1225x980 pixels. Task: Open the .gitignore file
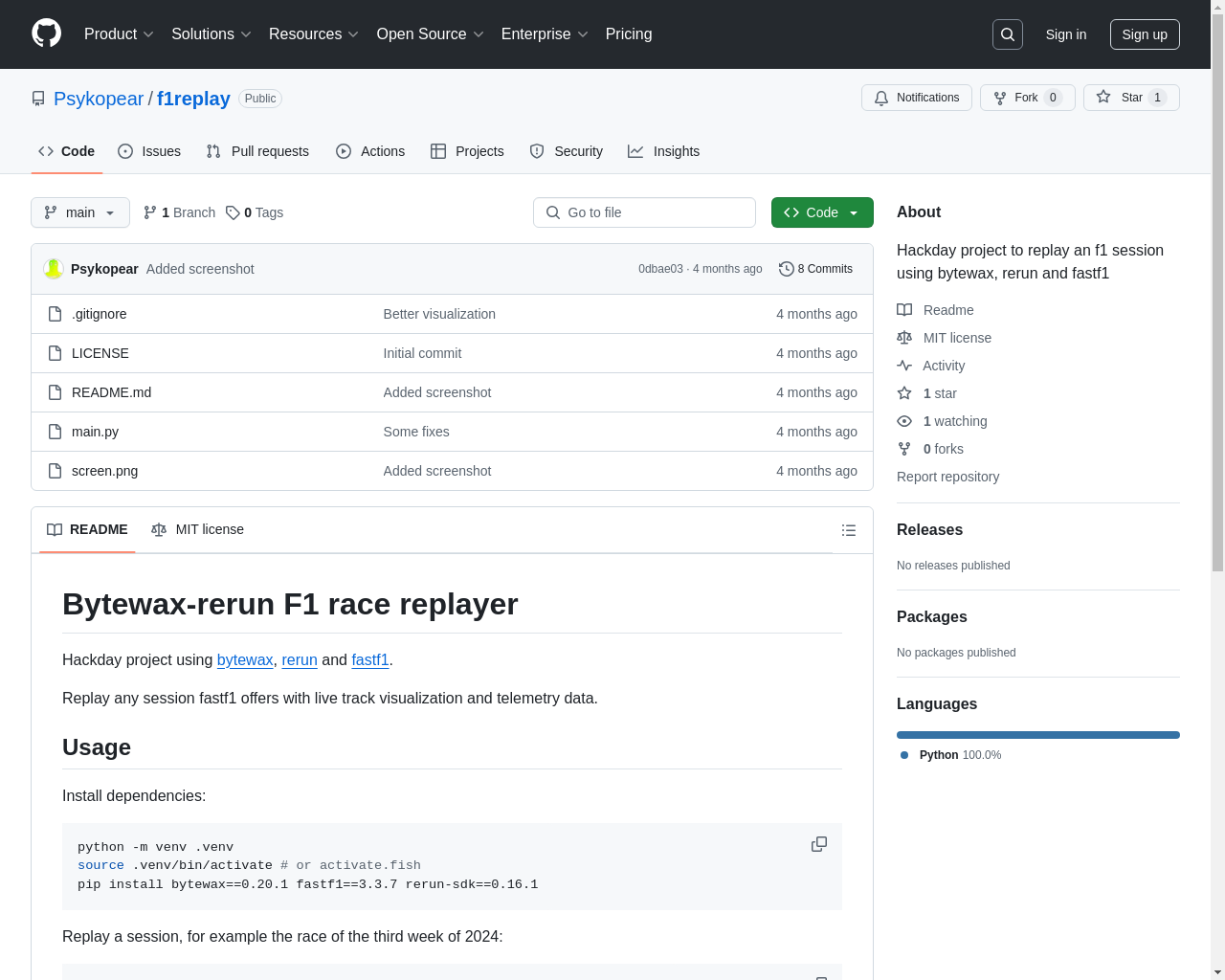tap(100, 314)
